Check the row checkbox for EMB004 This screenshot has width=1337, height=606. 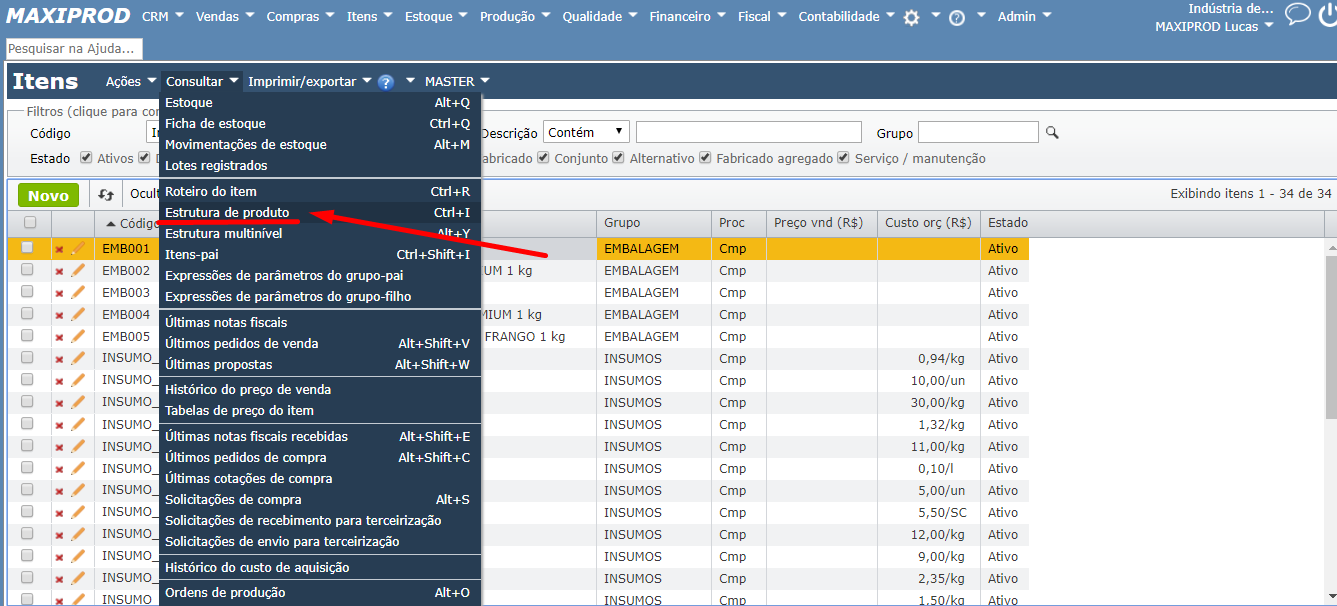click(x=27, y=314)
